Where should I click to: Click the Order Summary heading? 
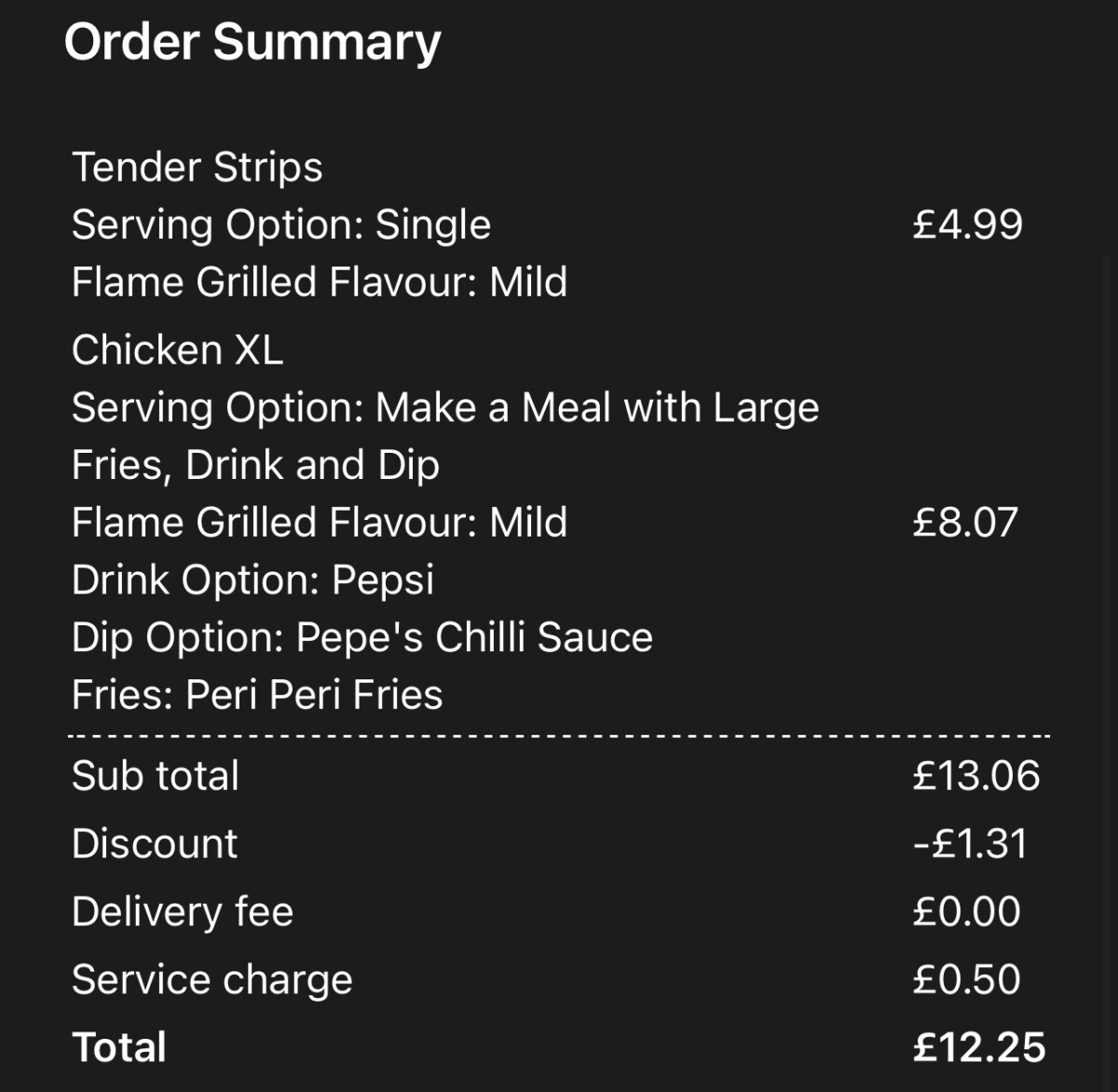(x=252, y=43)
